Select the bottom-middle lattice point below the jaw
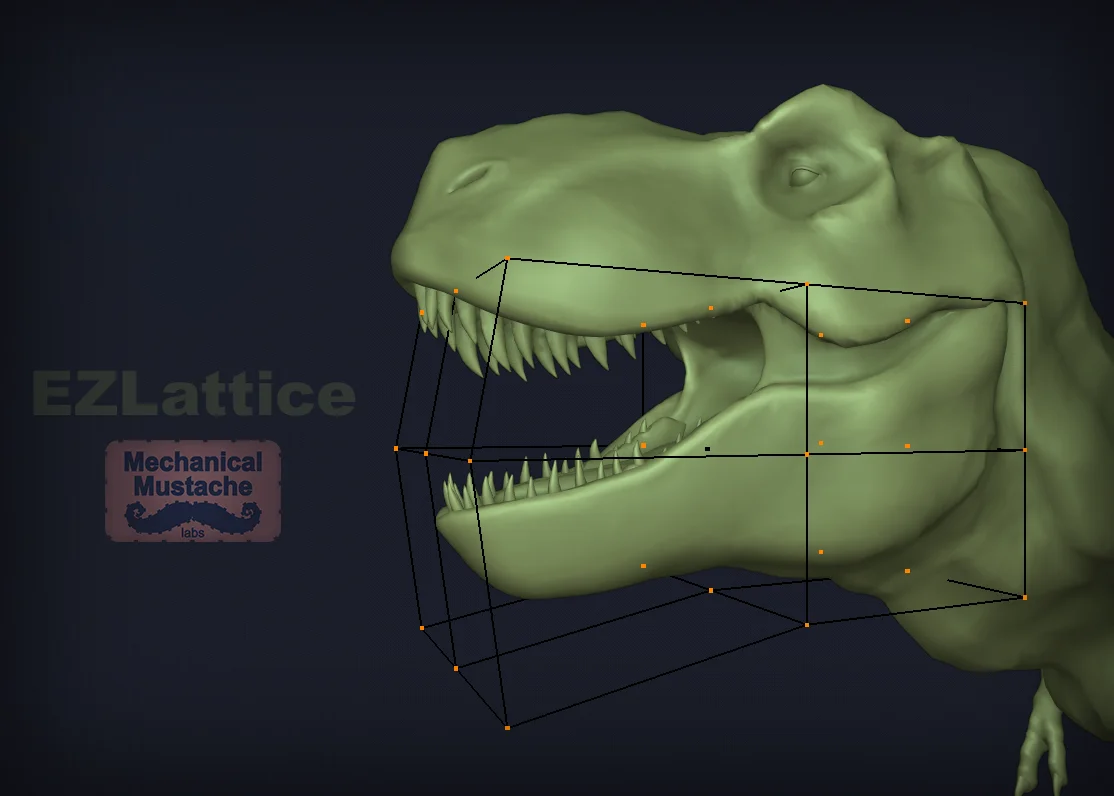The image size is (1114, 796). coord(807,625)
